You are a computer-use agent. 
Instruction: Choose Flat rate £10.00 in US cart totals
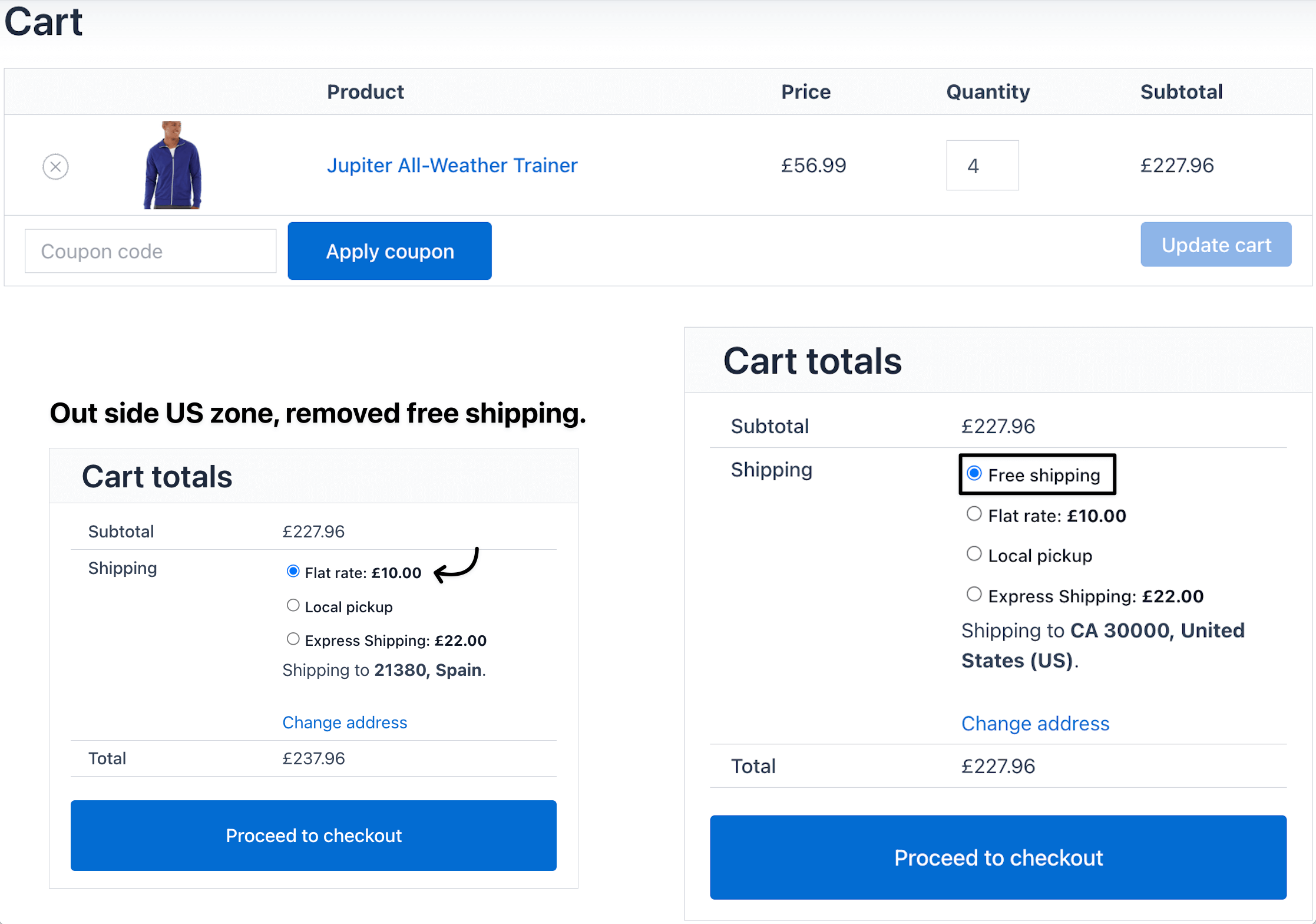coord(974,514)
